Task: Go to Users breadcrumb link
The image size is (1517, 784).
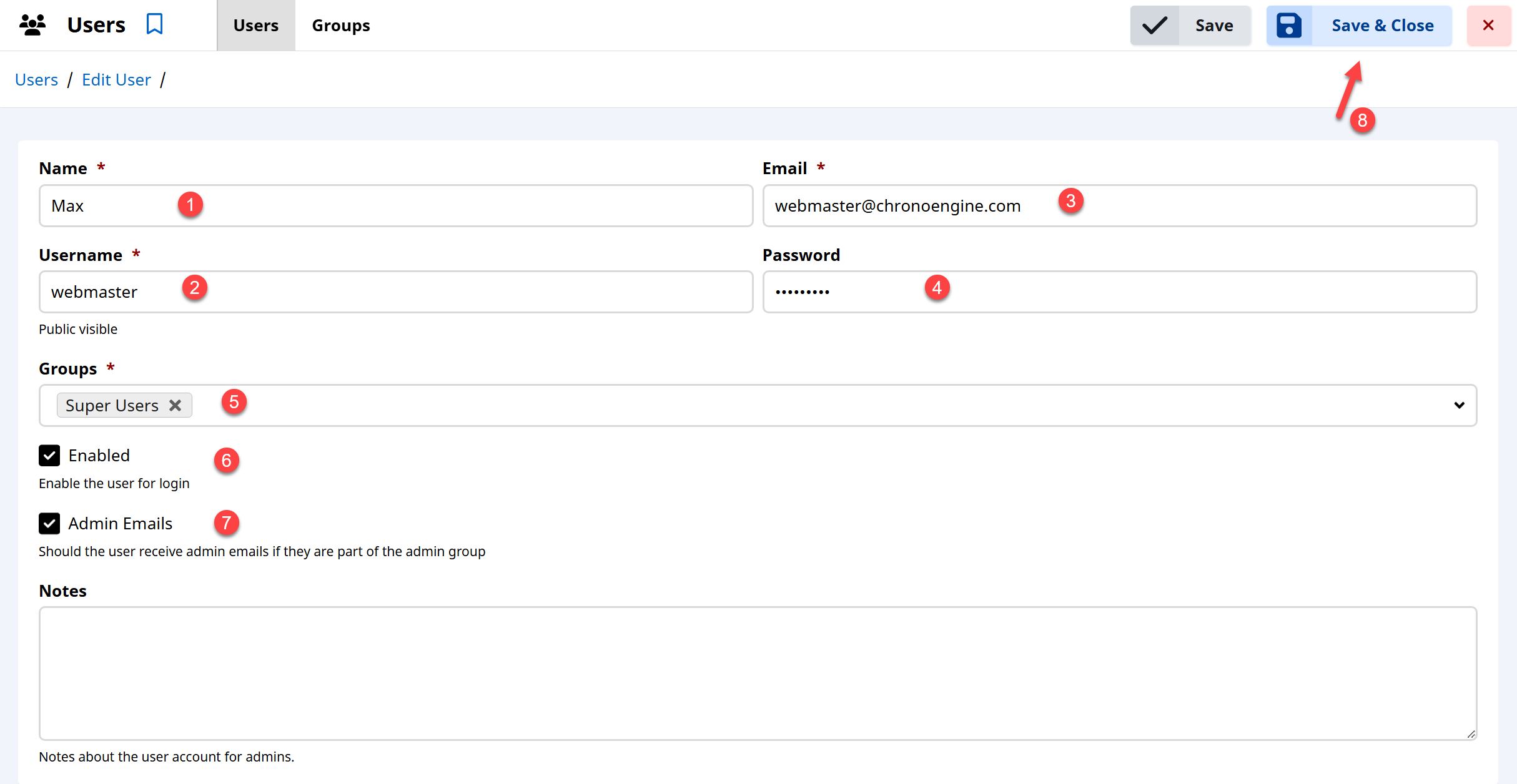Action: click(x=36, y=80)
